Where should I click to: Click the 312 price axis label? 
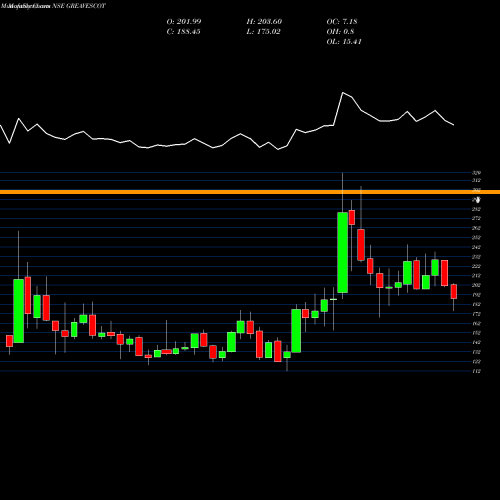click(x=476, y=180)
